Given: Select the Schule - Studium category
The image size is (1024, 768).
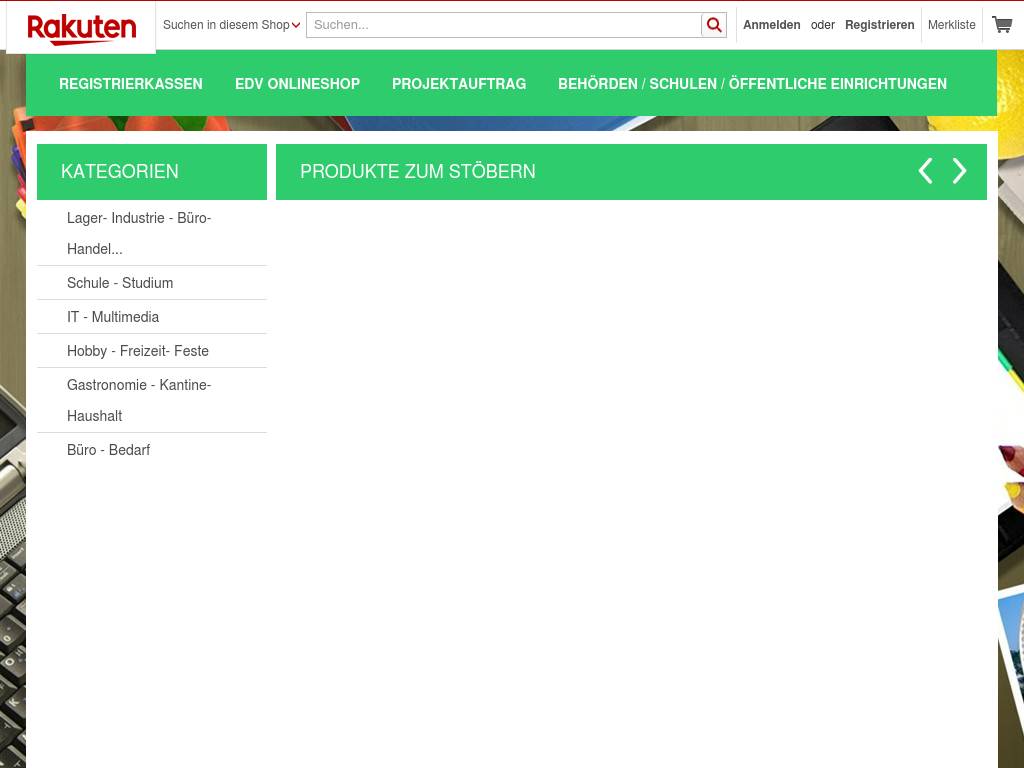Looking at the screenshot, I should click(120, 283).
